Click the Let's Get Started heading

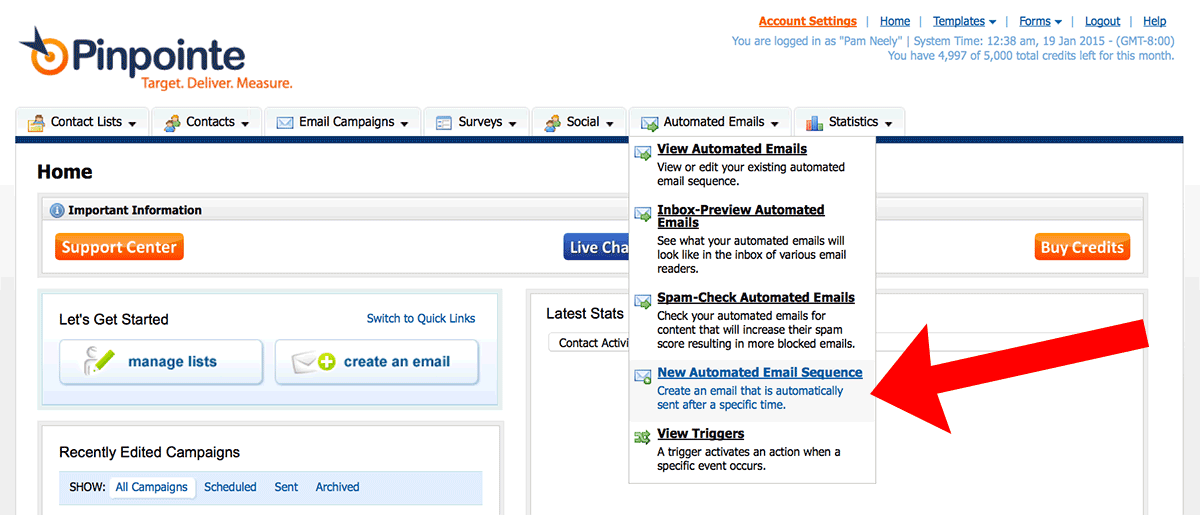pos(114,319)
